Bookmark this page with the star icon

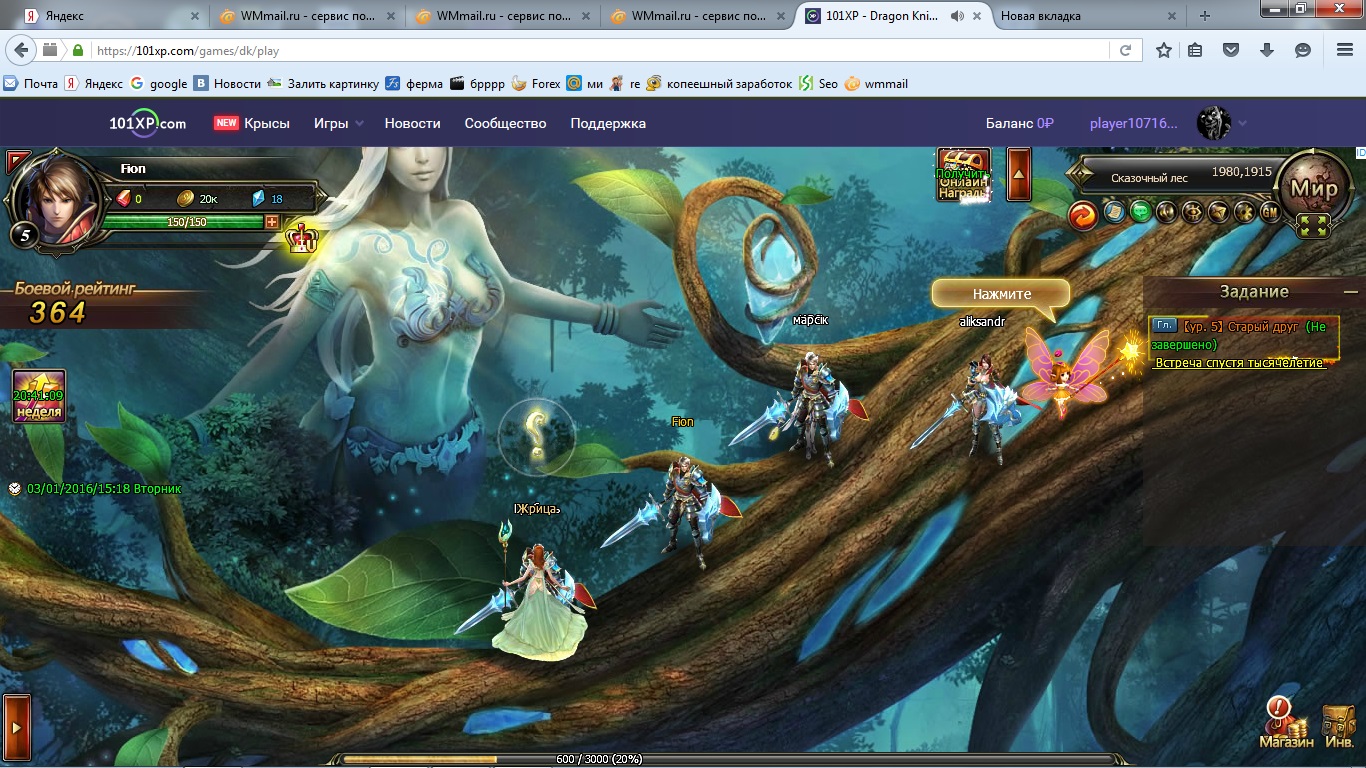point(1164,50)
